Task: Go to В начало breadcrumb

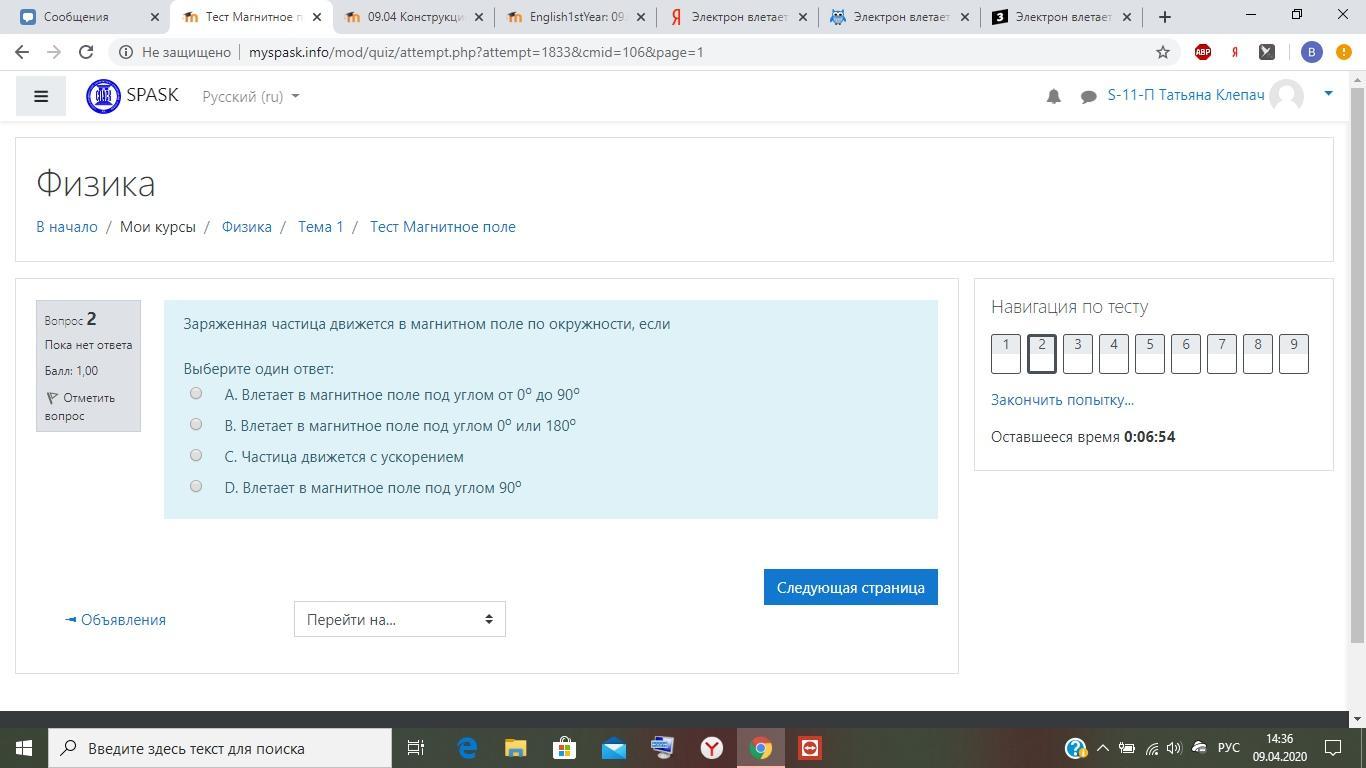Action: 67,226
